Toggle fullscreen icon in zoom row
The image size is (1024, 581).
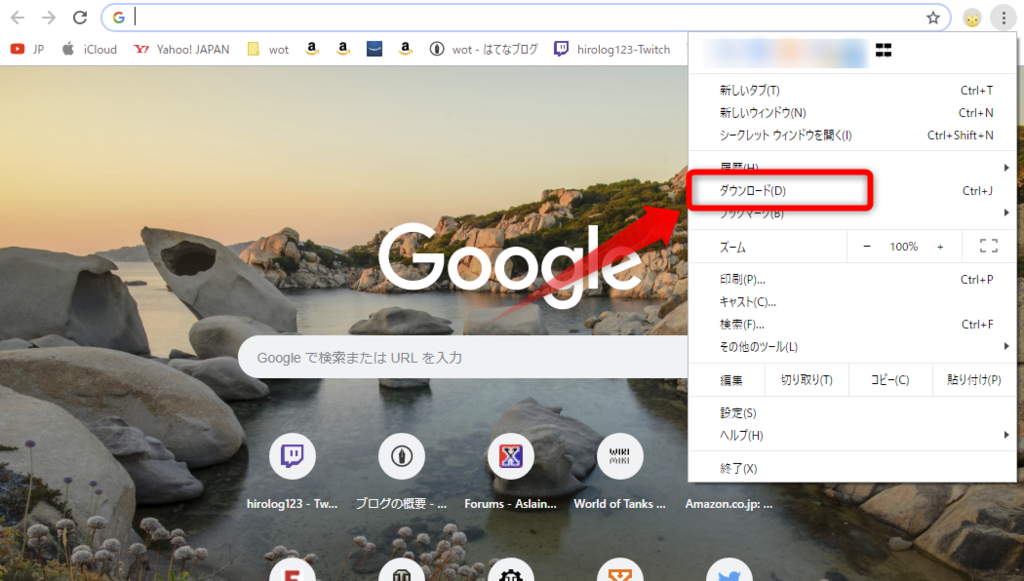(989, 246)
